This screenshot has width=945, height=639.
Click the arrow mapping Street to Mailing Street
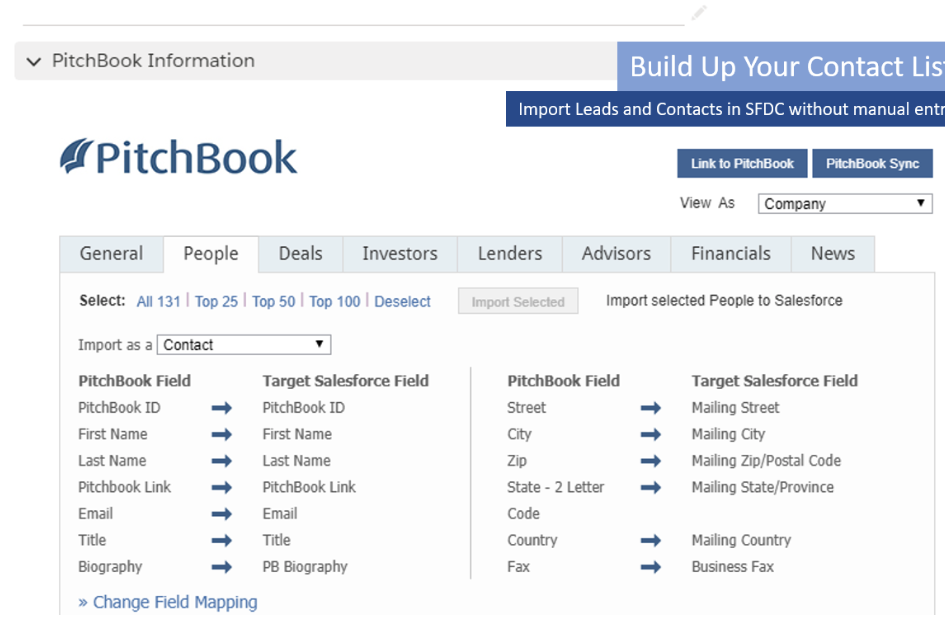click(x=650, y=407)
